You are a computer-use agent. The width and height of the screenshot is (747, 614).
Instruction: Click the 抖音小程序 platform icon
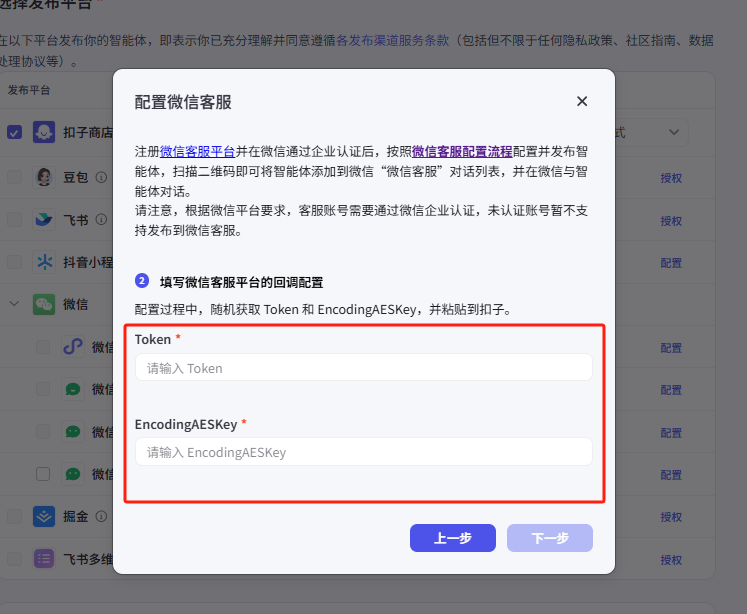pos(44,262)
